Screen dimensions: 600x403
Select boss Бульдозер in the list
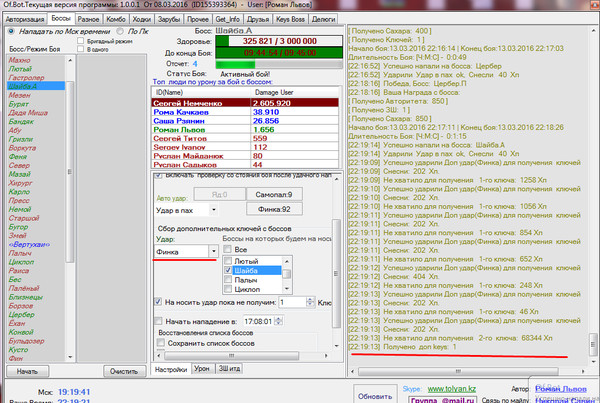pos(26,341)
